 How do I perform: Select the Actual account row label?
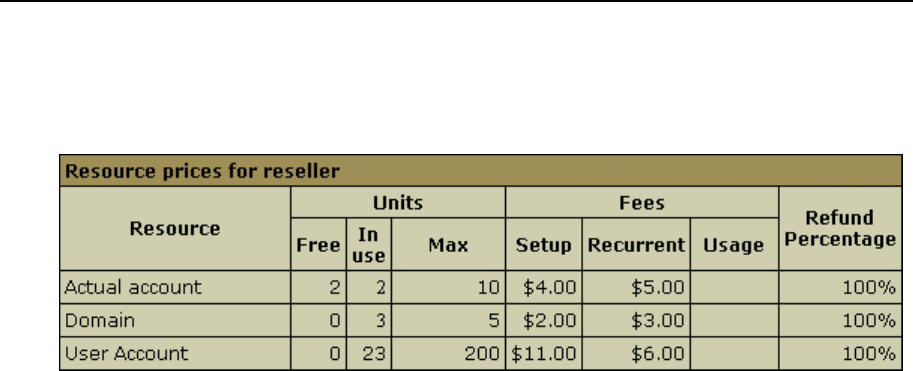point(133,287)
